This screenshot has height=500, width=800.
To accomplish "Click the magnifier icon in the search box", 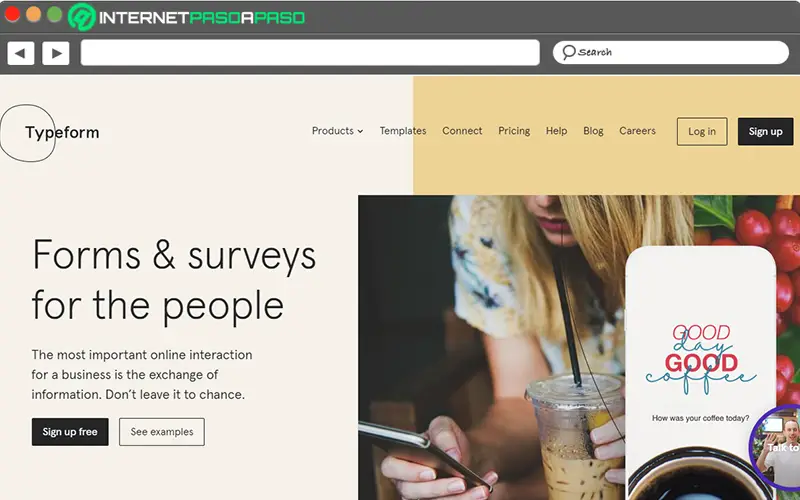I will click(569, 52).
